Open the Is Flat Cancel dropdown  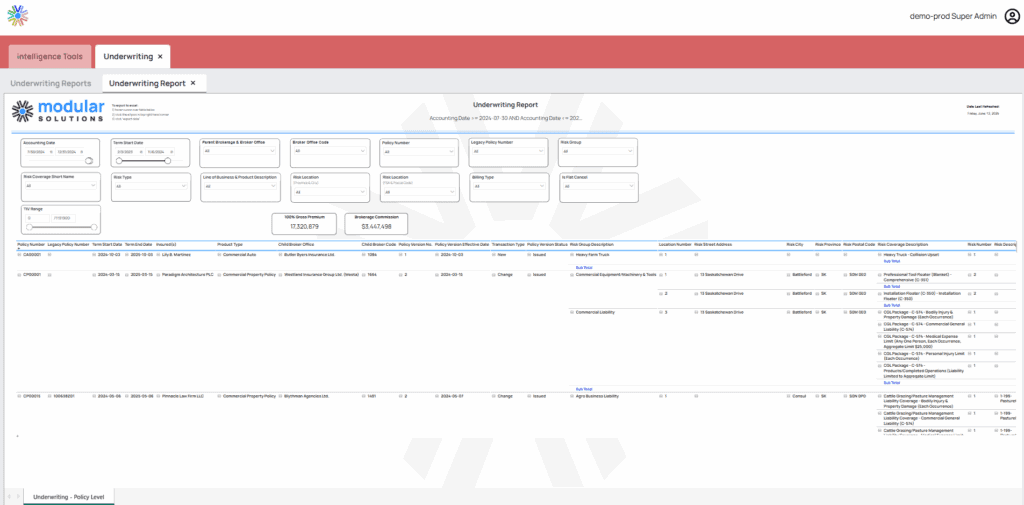(x=598, y=186)
